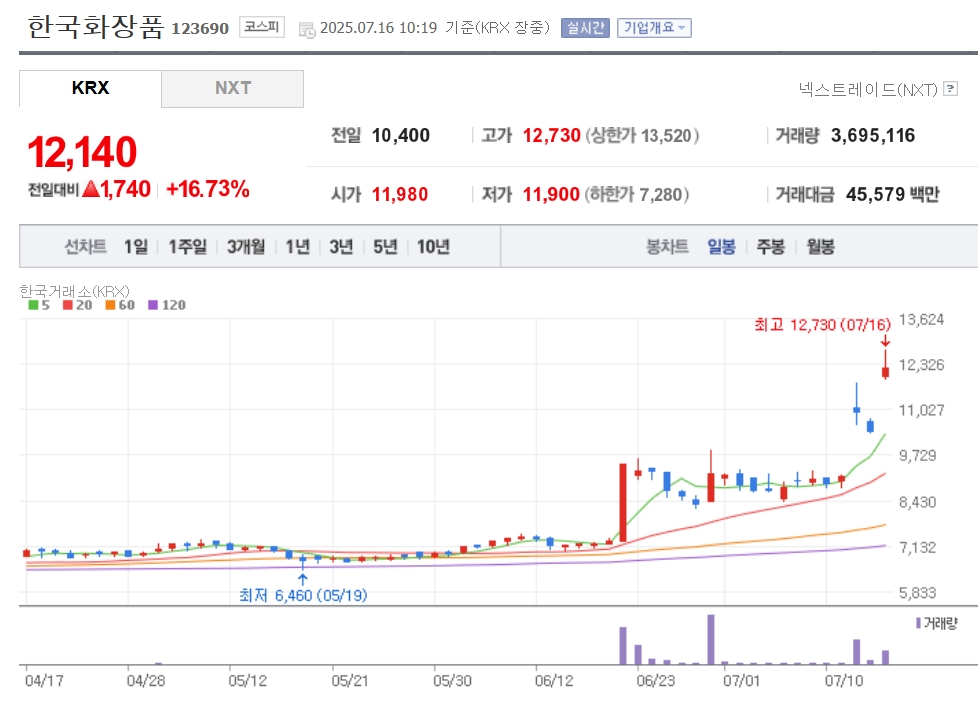Click the red up-triangle price change icon

[91, 188]
